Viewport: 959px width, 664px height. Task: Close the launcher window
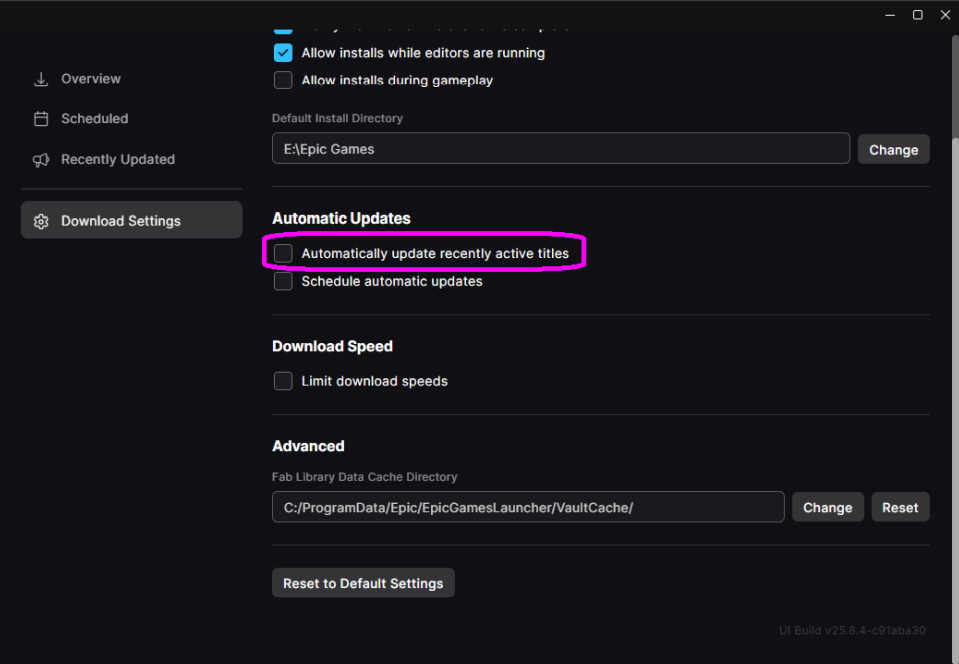(945, 15)
